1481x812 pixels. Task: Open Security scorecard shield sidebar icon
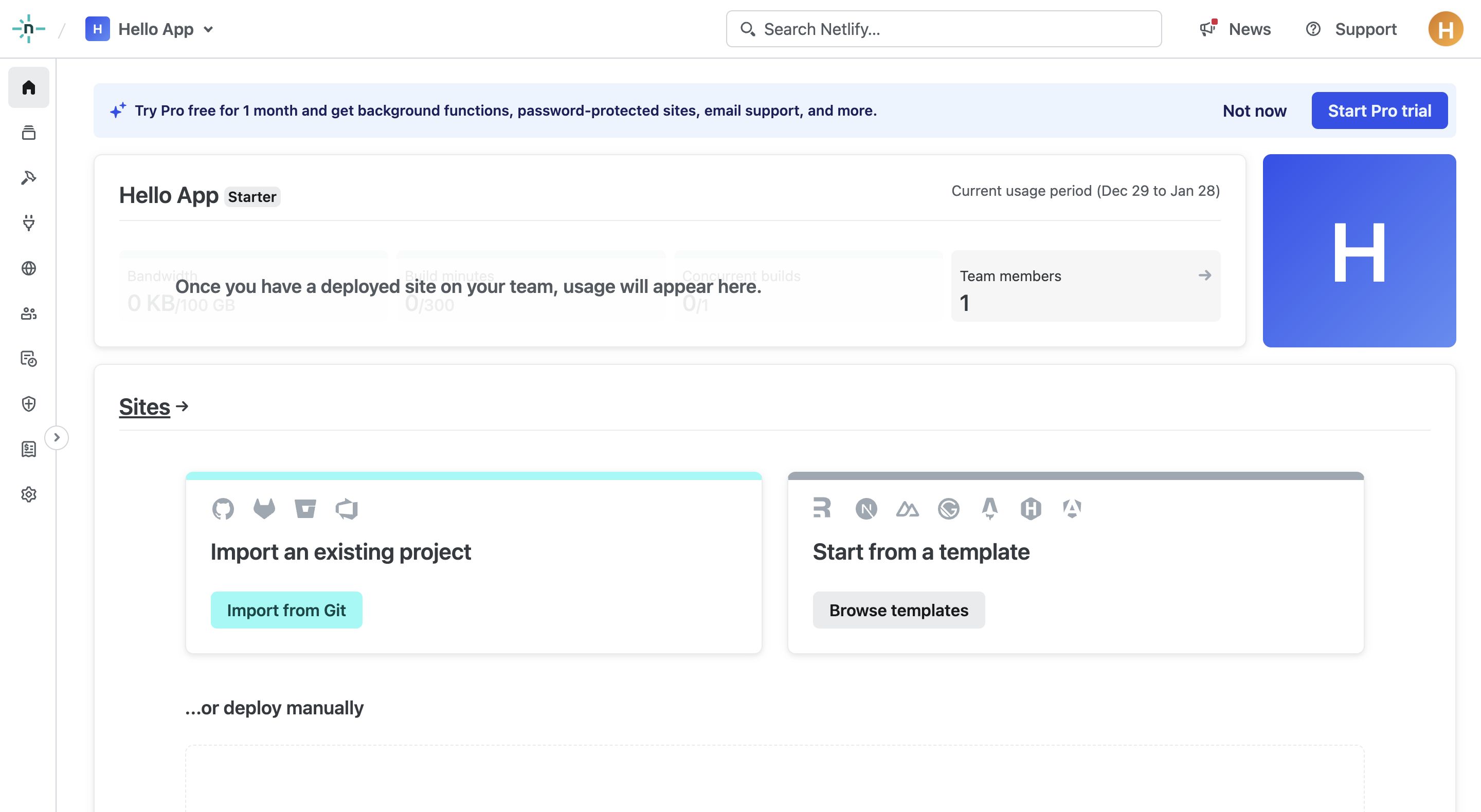coord(29,404)
